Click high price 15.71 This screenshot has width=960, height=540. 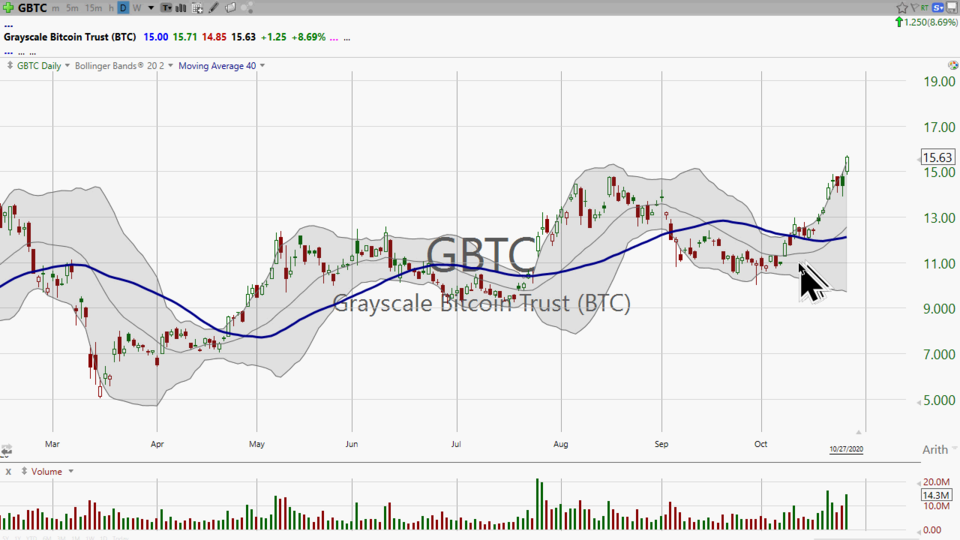[x=185, y=37]
